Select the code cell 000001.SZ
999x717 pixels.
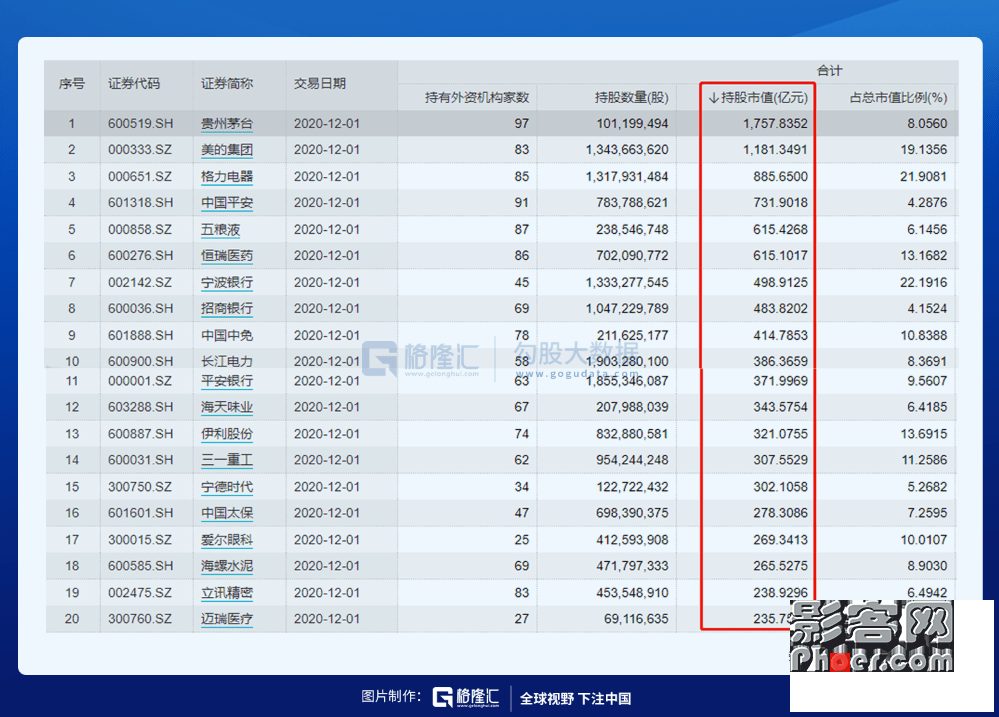pyautogui.click(x=140, y=381)
